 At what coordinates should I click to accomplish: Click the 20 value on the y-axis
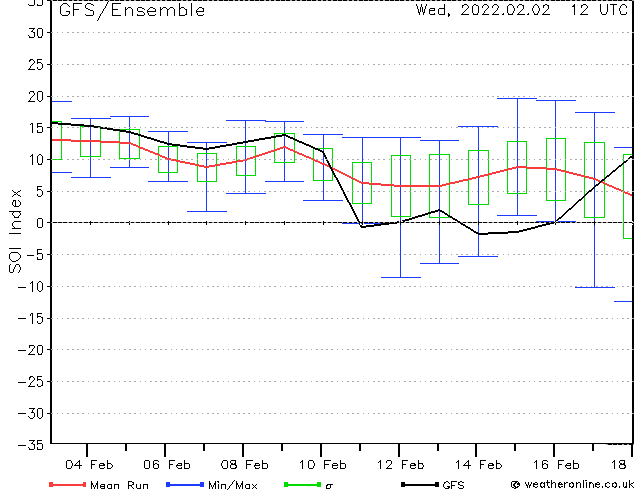tap(35, 96)
